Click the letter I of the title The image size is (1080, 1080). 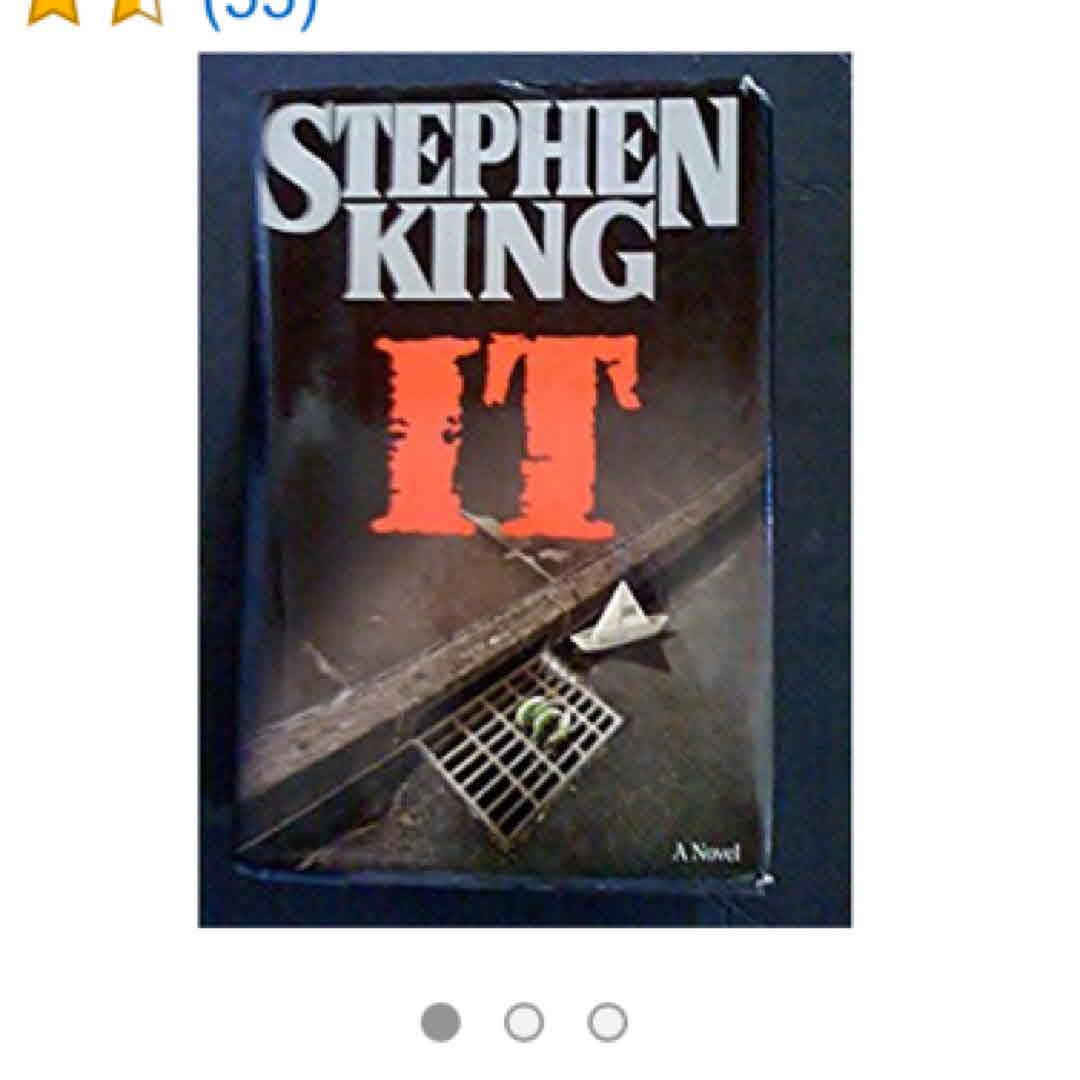coord(424,435)
